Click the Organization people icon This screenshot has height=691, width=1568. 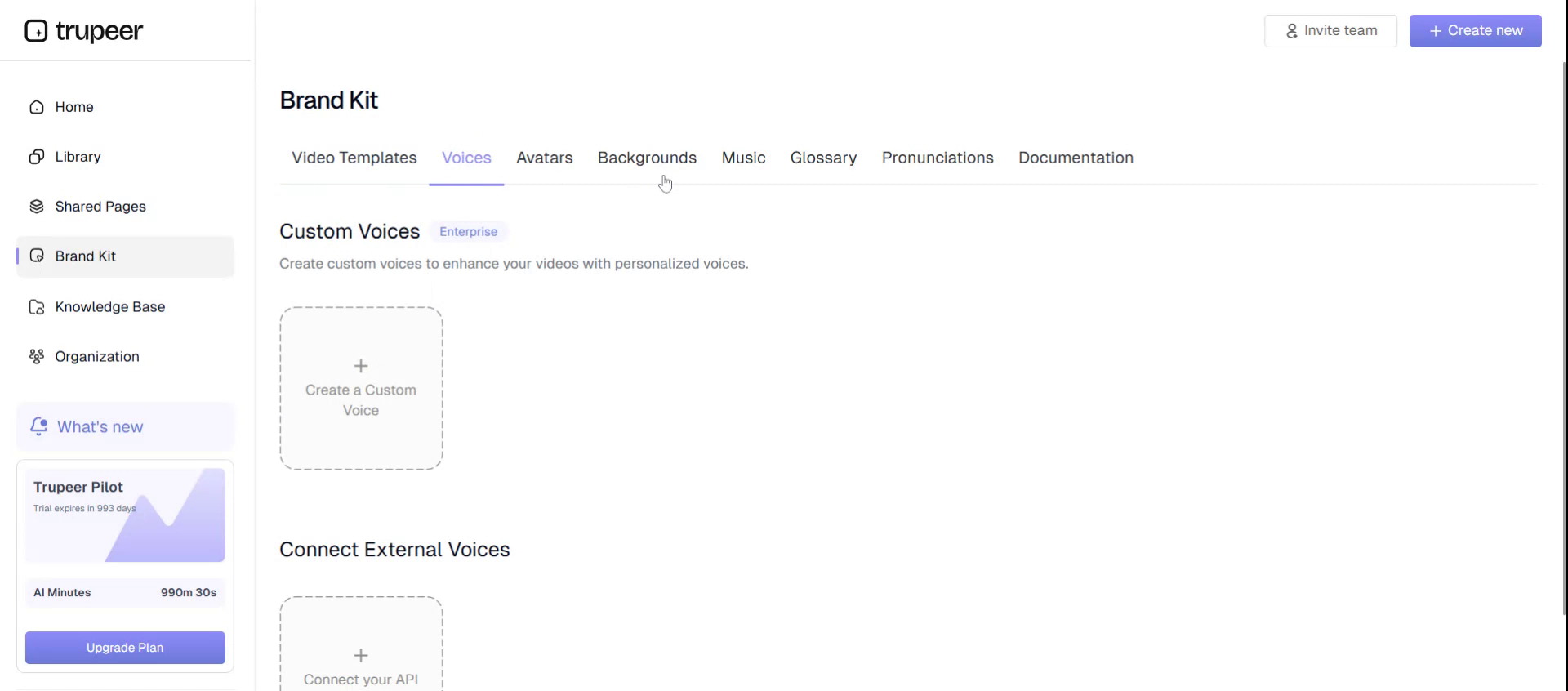click(37, 357)
